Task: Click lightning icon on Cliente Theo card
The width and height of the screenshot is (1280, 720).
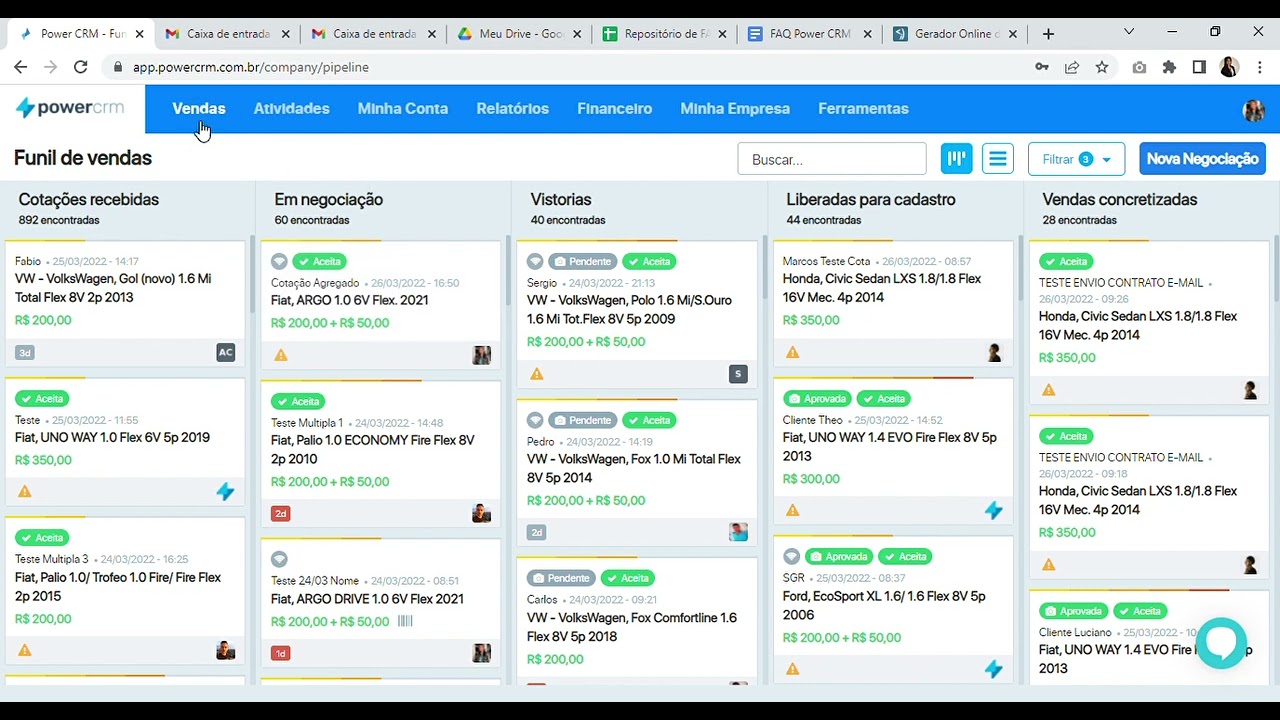Action: pyautogui.click(x=993, y=510)
